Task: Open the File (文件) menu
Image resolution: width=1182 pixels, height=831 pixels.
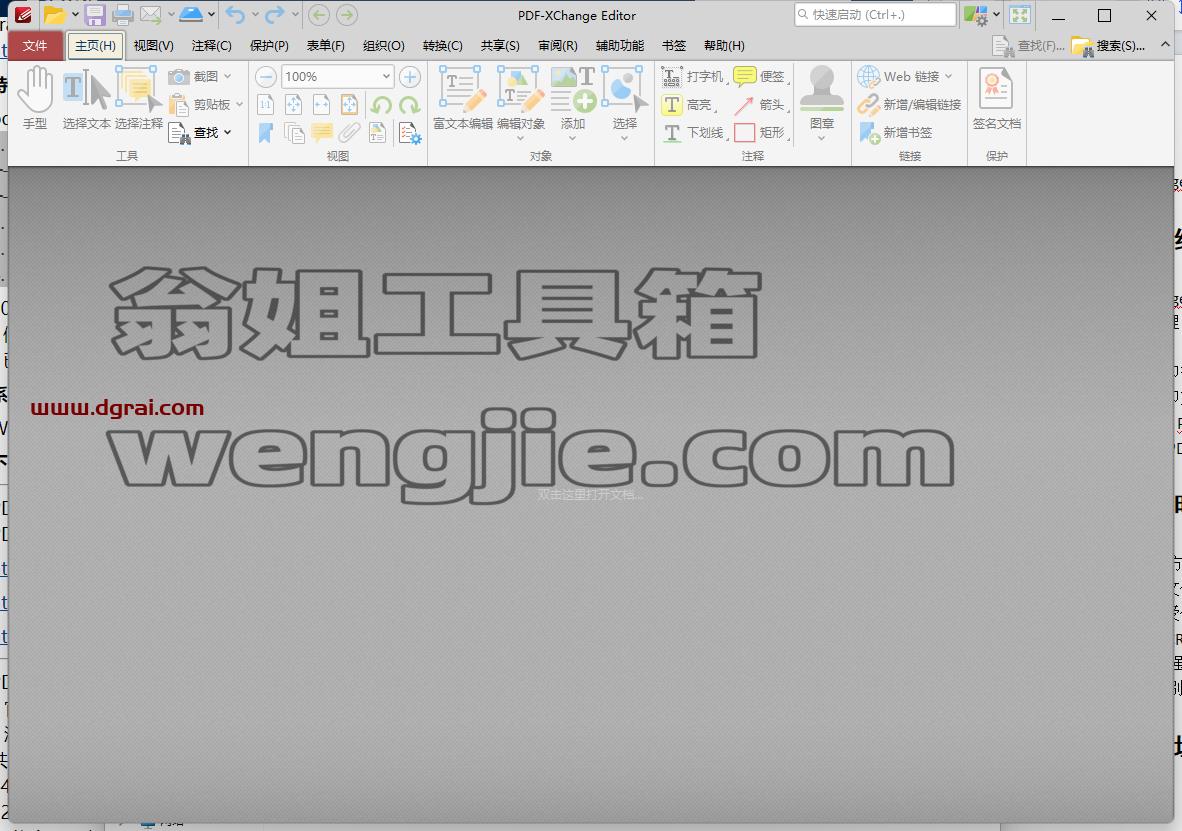Action: (x=35, y=46)
